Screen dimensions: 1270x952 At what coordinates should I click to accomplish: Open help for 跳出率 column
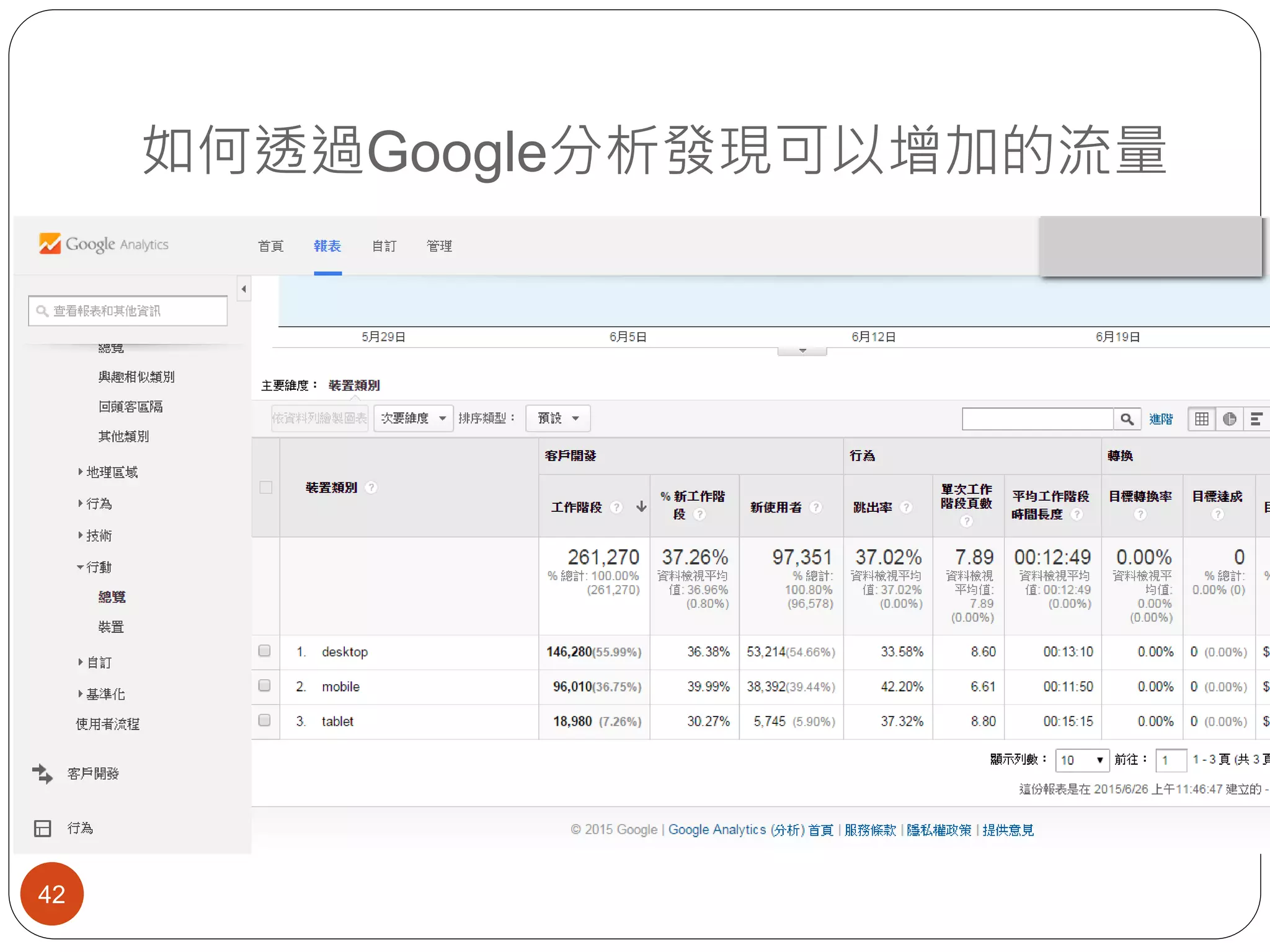tap(906, 507)
